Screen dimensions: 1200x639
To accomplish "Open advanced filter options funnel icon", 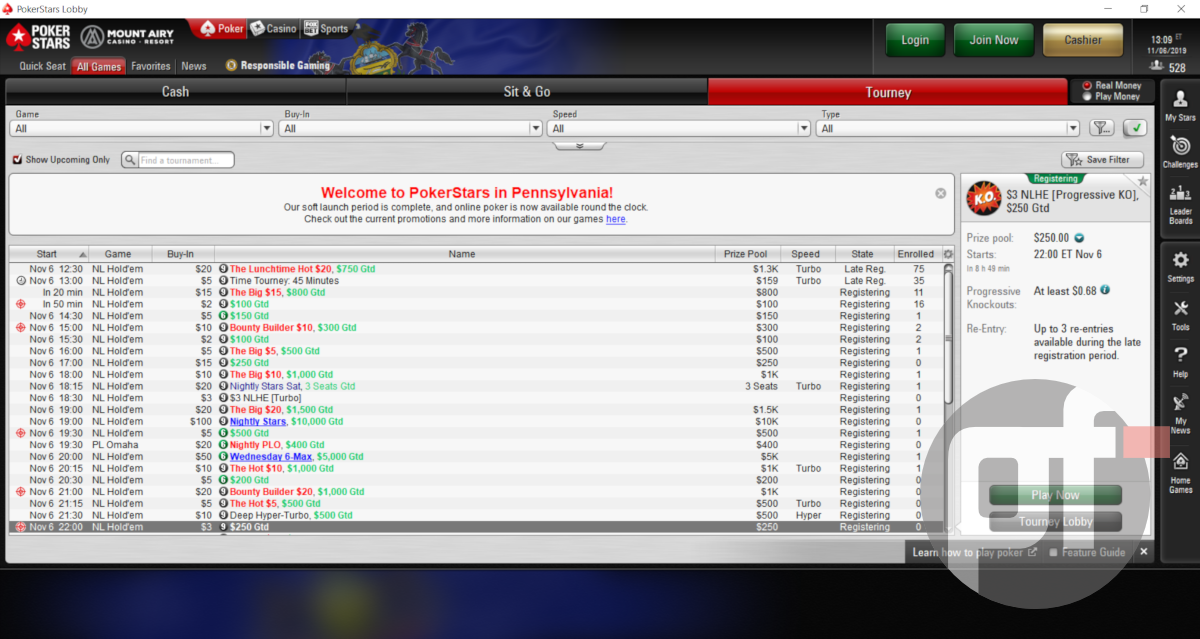I will [1101, 128].
